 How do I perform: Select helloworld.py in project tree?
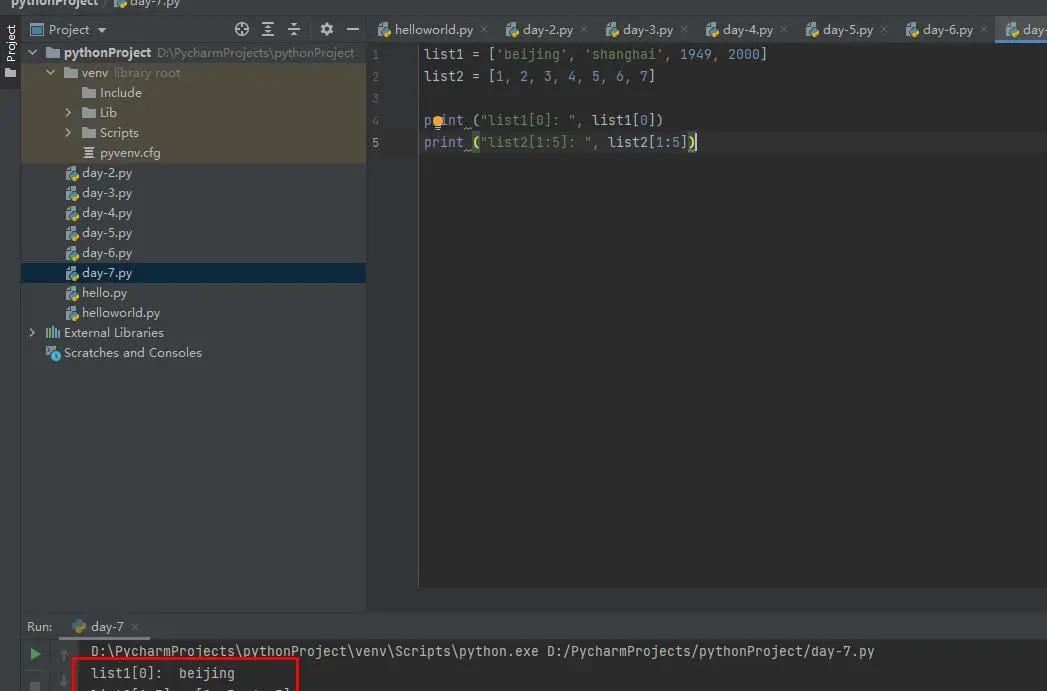click(x=121, y=313)
